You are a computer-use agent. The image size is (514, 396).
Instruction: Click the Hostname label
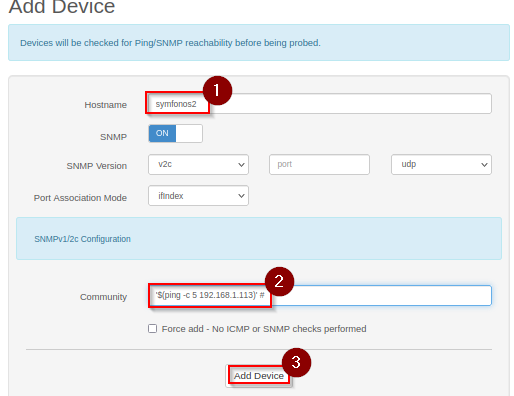[105, 105]
